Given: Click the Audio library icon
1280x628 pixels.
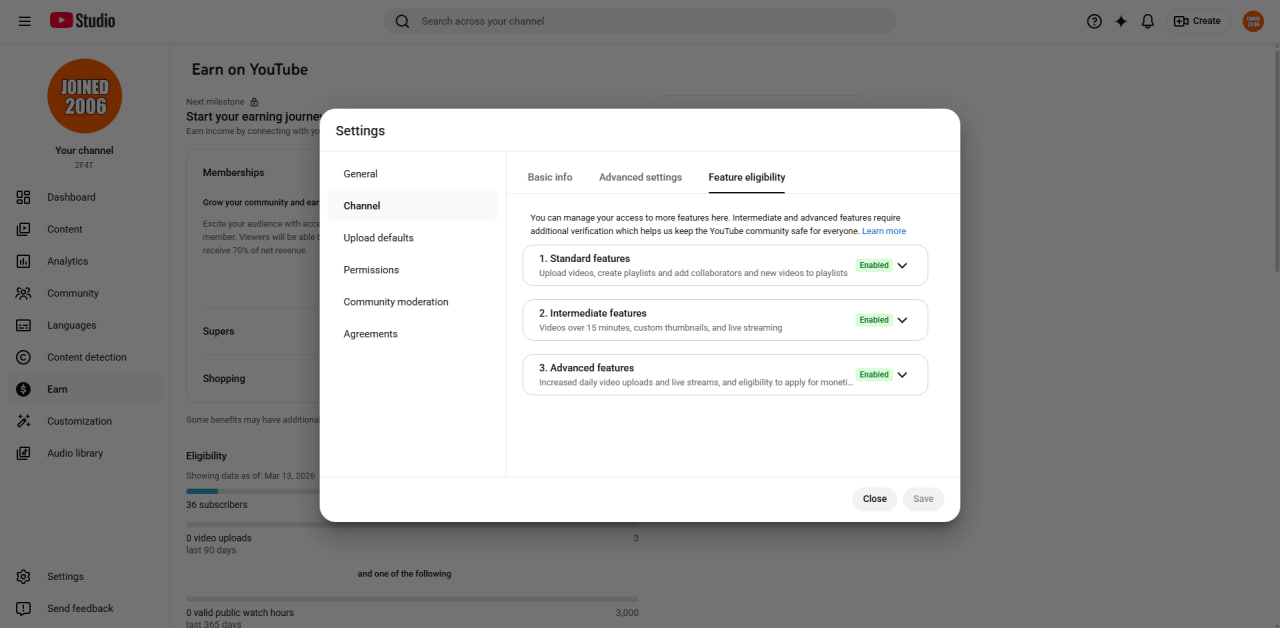Looking at the screenshot, I should click(x=24, y=453).
